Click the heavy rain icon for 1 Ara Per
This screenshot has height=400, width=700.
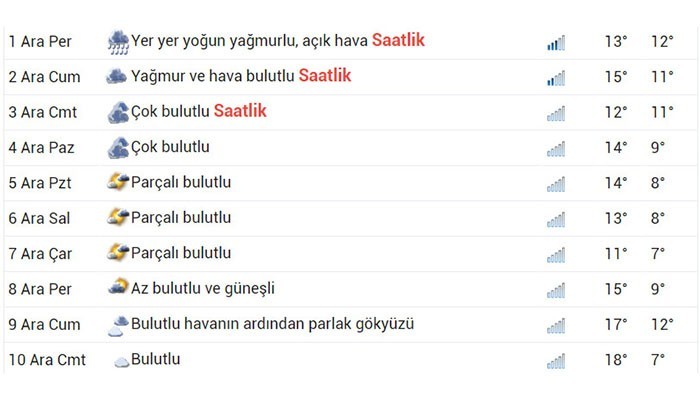pos(118,42)
